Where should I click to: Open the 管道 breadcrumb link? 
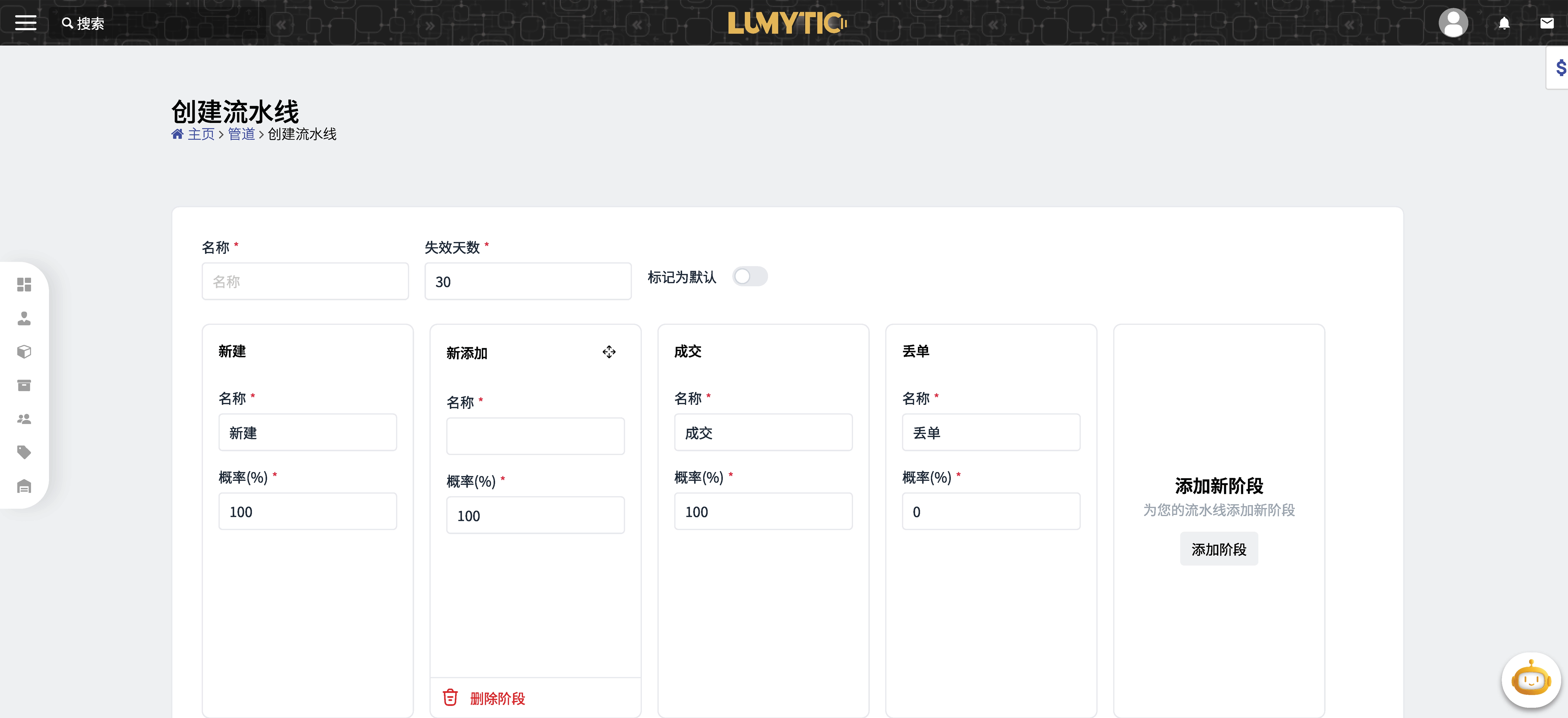coord(241,134)
